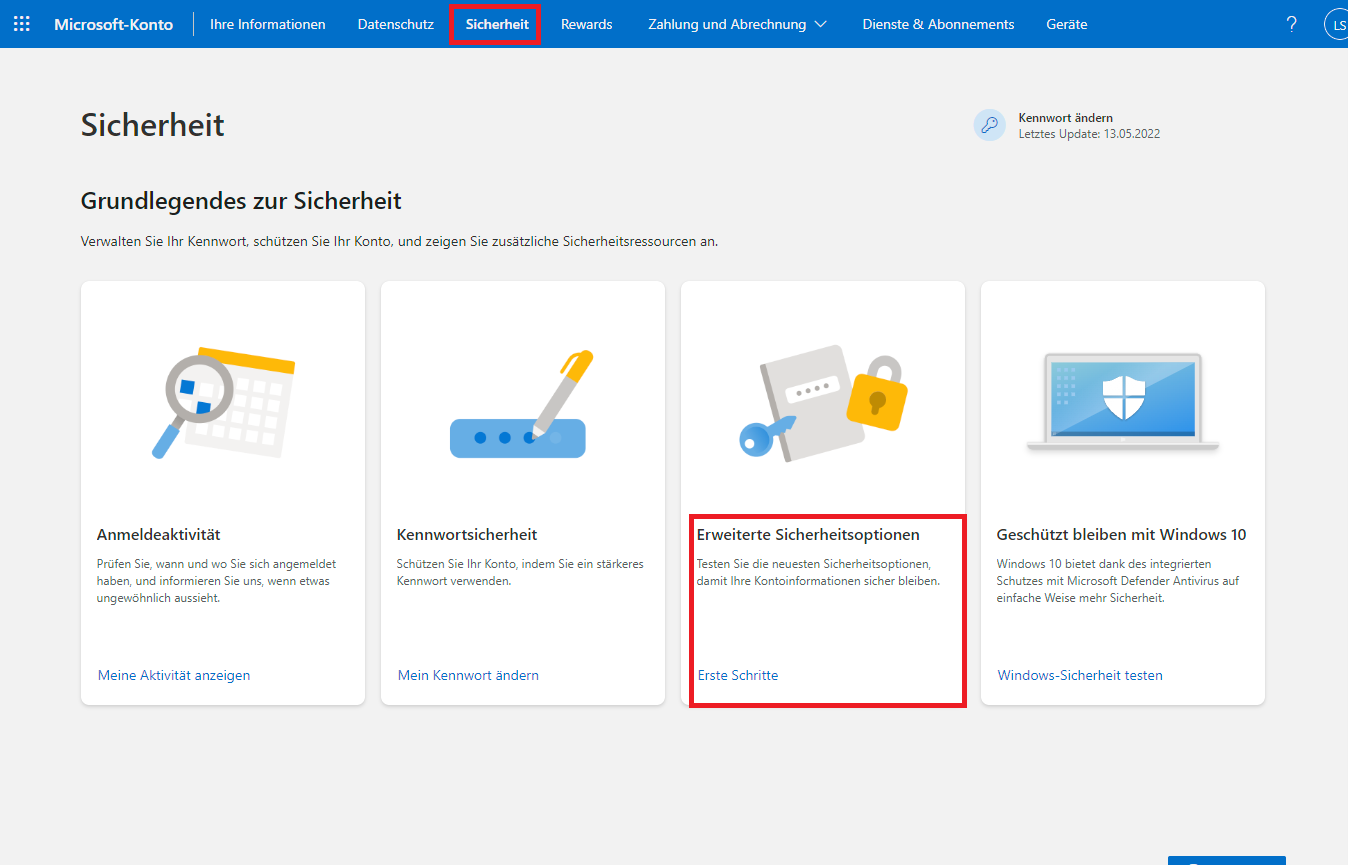Click the Grundlegendes zur Sicherheit heading
Image resolution: width=1348 pixels, height=865 pixels.
[x=241, y=201]
